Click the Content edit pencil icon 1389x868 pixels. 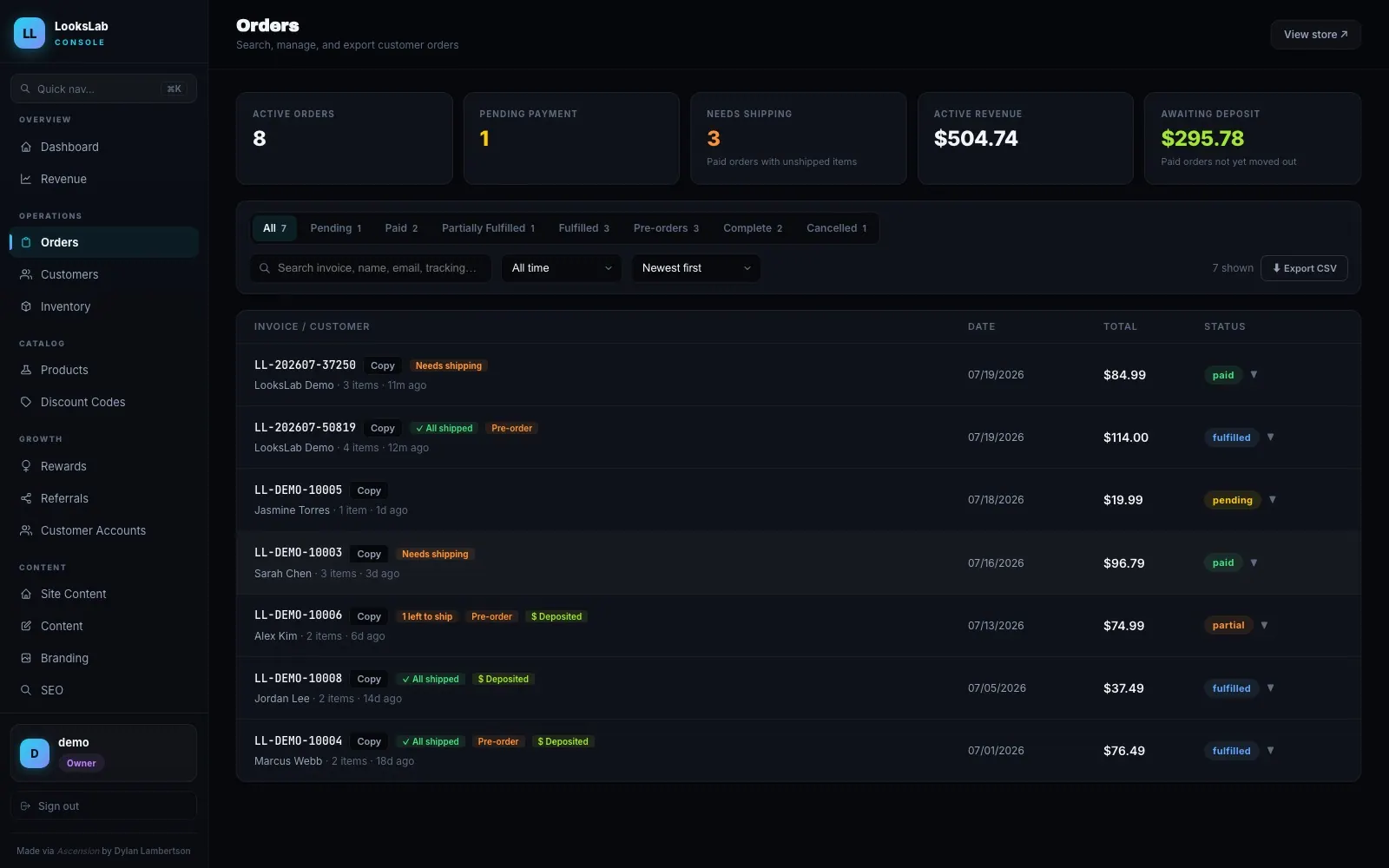26,626
